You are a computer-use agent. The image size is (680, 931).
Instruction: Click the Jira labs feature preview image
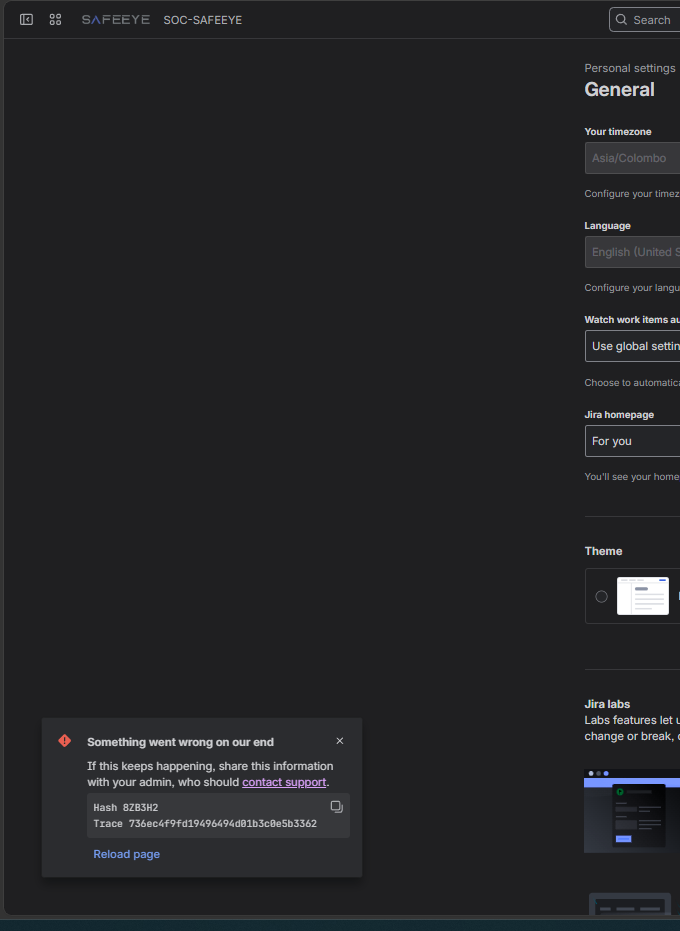click(632, 811)
